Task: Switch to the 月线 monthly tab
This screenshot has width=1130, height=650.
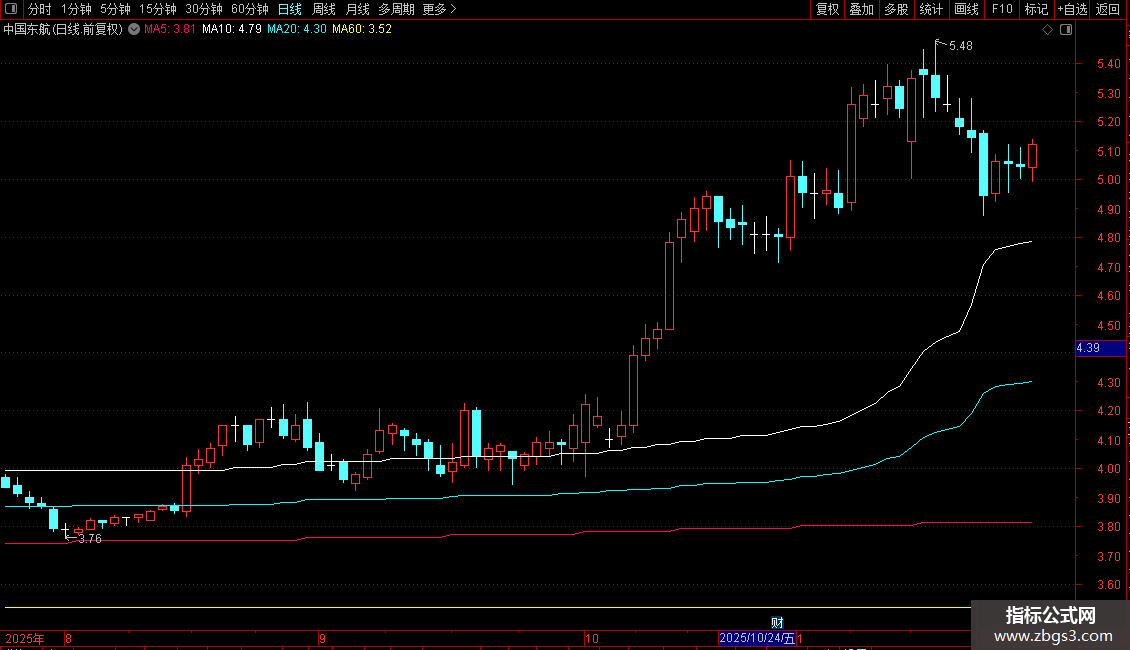Action: tap(357, 9)
